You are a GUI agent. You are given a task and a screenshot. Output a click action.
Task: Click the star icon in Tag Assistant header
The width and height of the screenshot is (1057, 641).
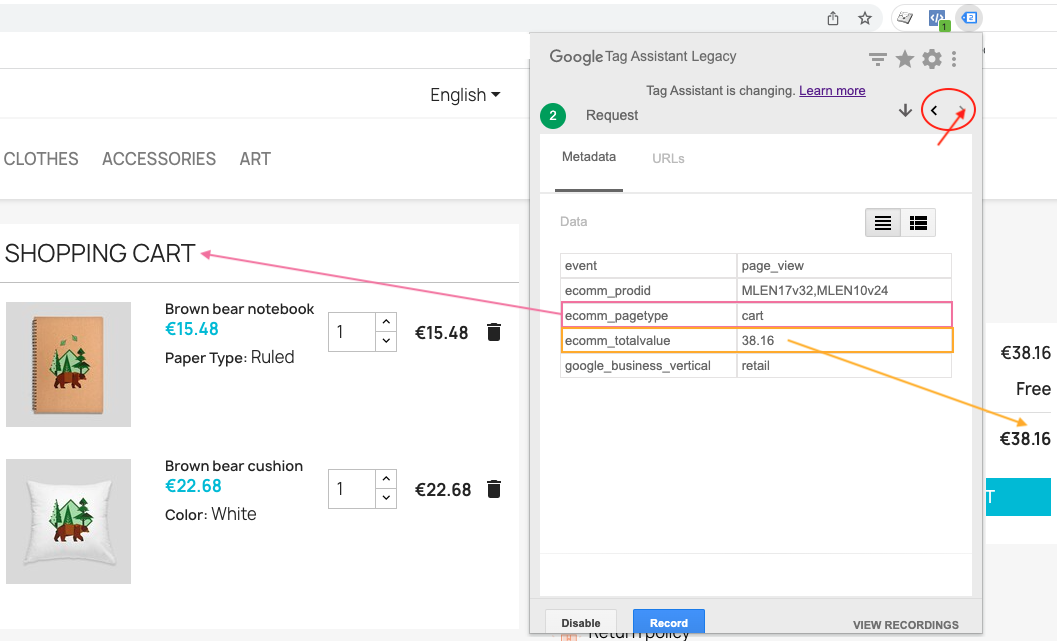[905, 59]
